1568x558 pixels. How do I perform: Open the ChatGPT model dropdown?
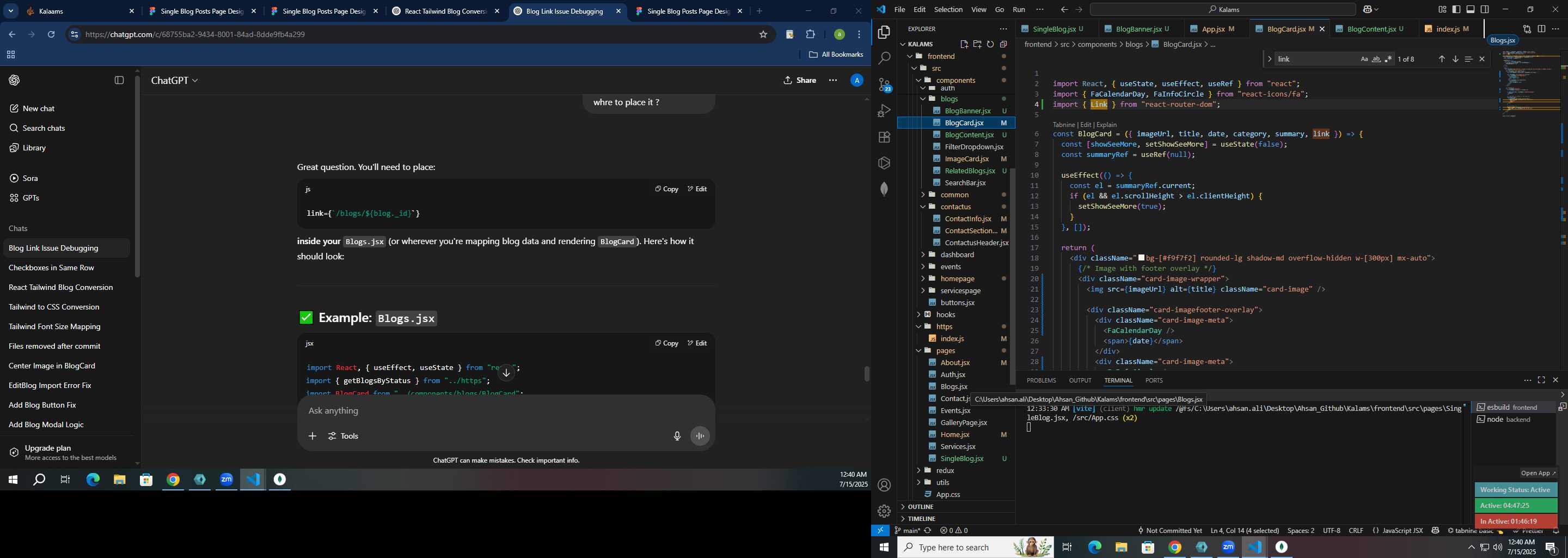click(x=175, y=81)
